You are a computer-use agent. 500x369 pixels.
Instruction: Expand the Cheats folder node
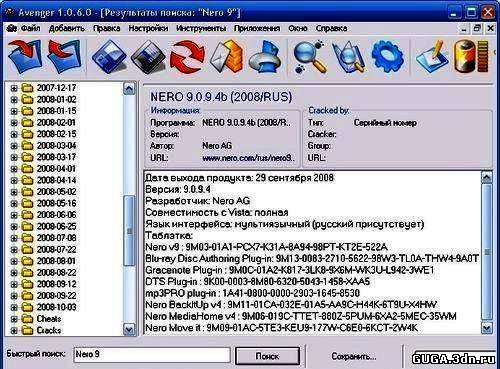(14, 319)
